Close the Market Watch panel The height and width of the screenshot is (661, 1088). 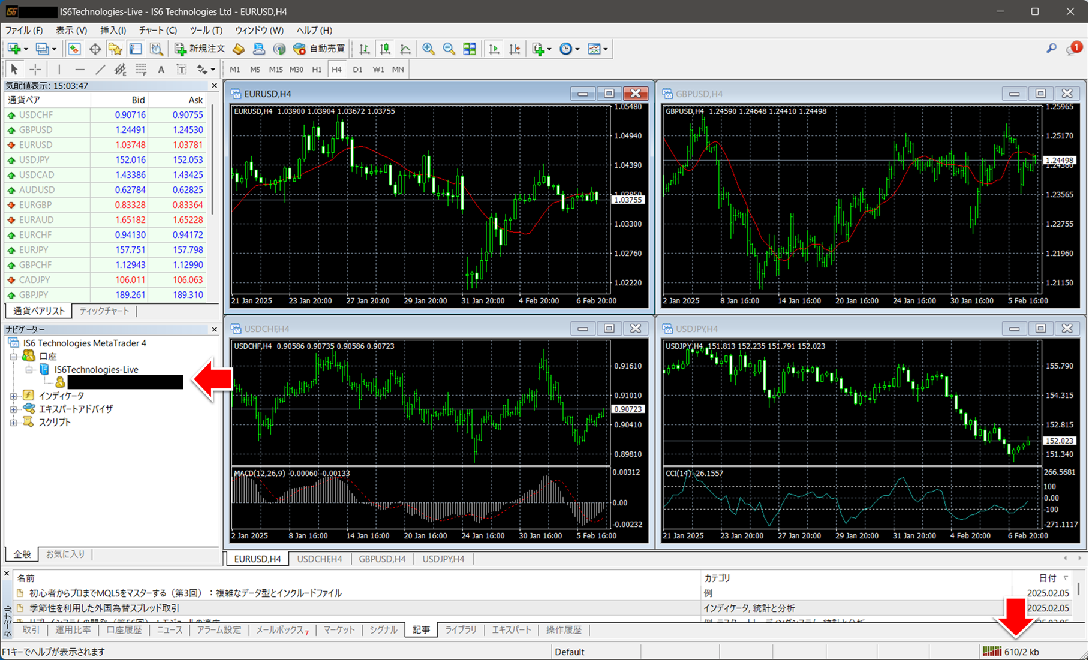(x=214, y=86)
